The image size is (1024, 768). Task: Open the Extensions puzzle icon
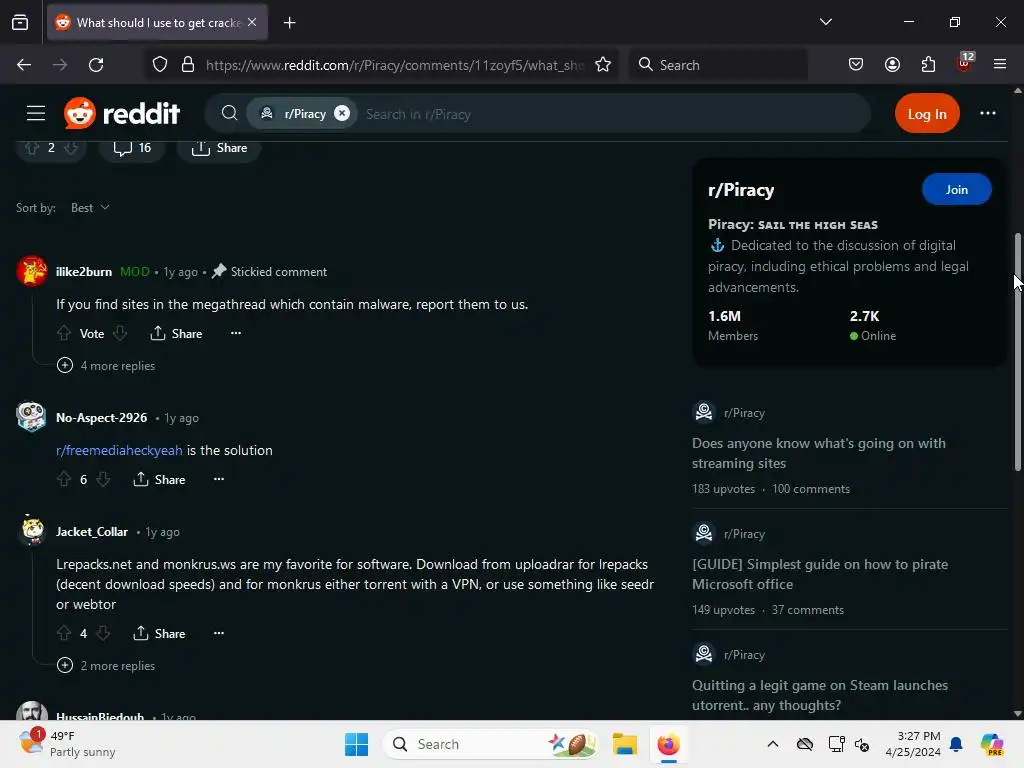click(928, 65)
